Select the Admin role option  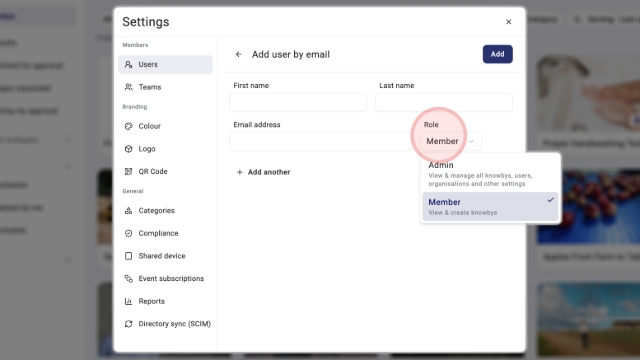point(490,173)
